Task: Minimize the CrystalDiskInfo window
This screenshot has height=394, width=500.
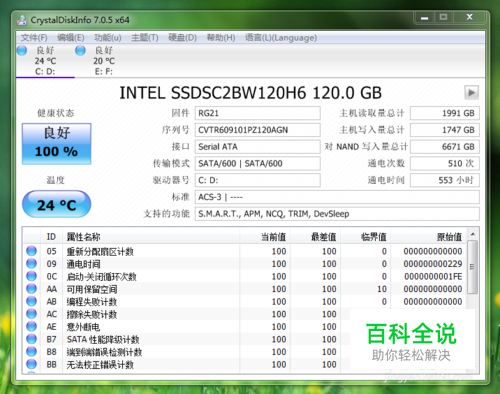Action: 424,17
